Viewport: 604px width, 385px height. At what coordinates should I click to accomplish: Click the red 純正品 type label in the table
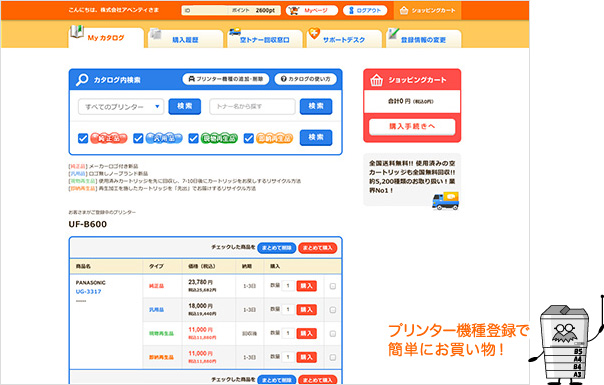[x=156, y=286]
